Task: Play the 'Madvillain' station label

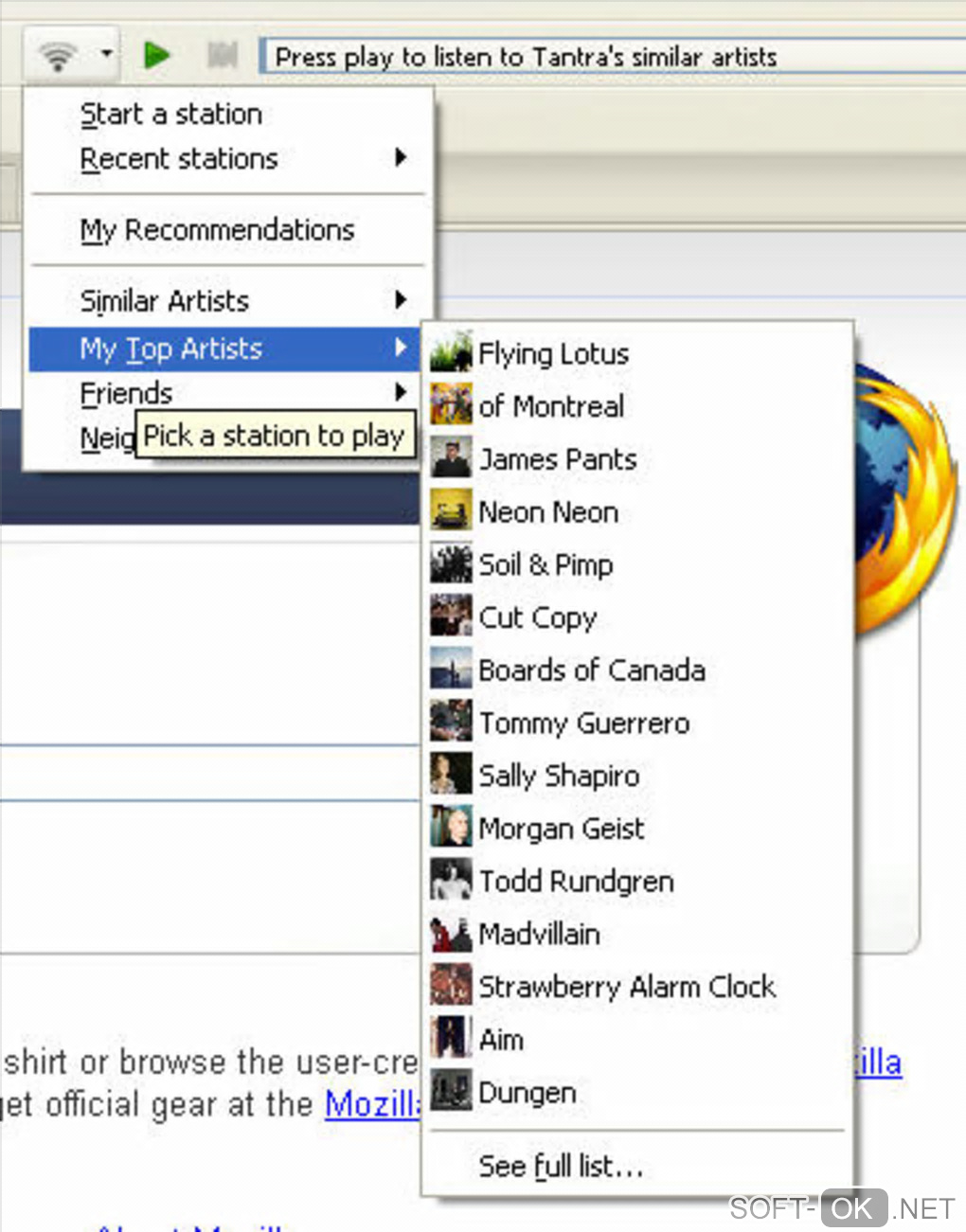Action: [539, 935]
